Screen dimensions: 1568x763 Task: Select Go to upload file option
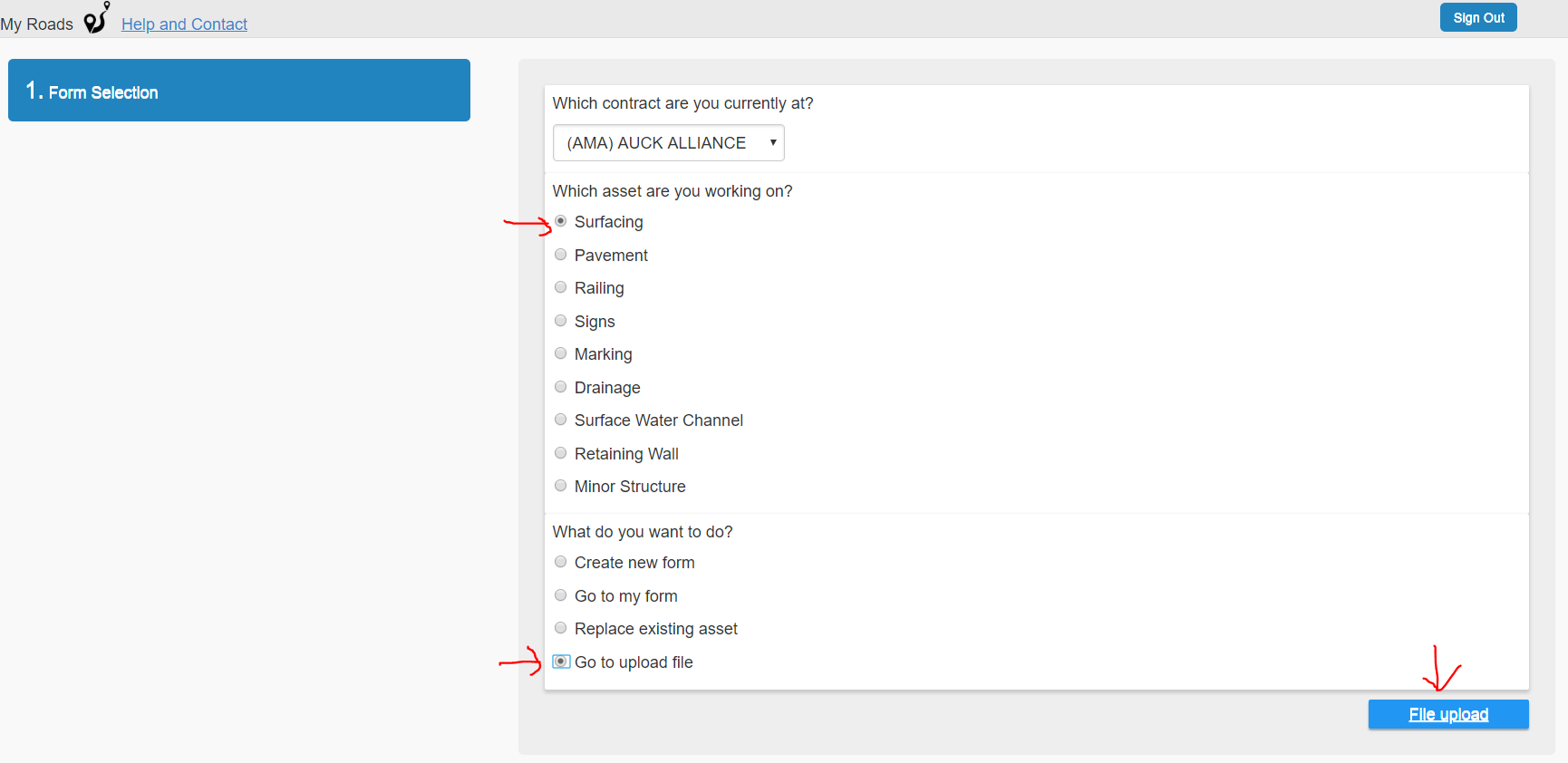point(561,662)
